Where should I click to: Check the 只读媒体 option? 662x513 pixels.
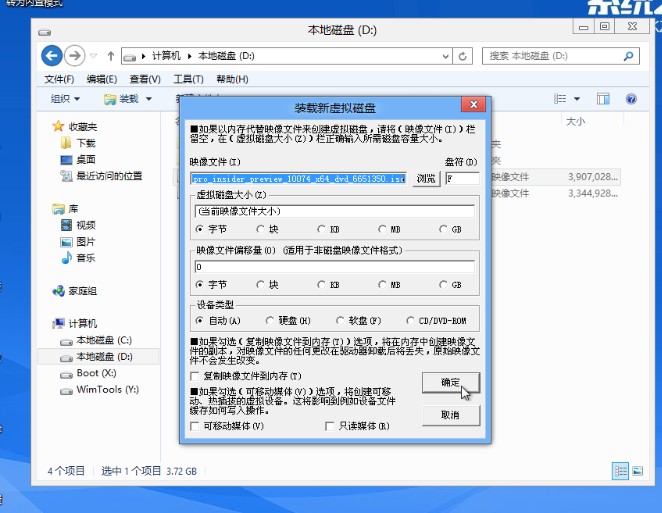[330, 426]
